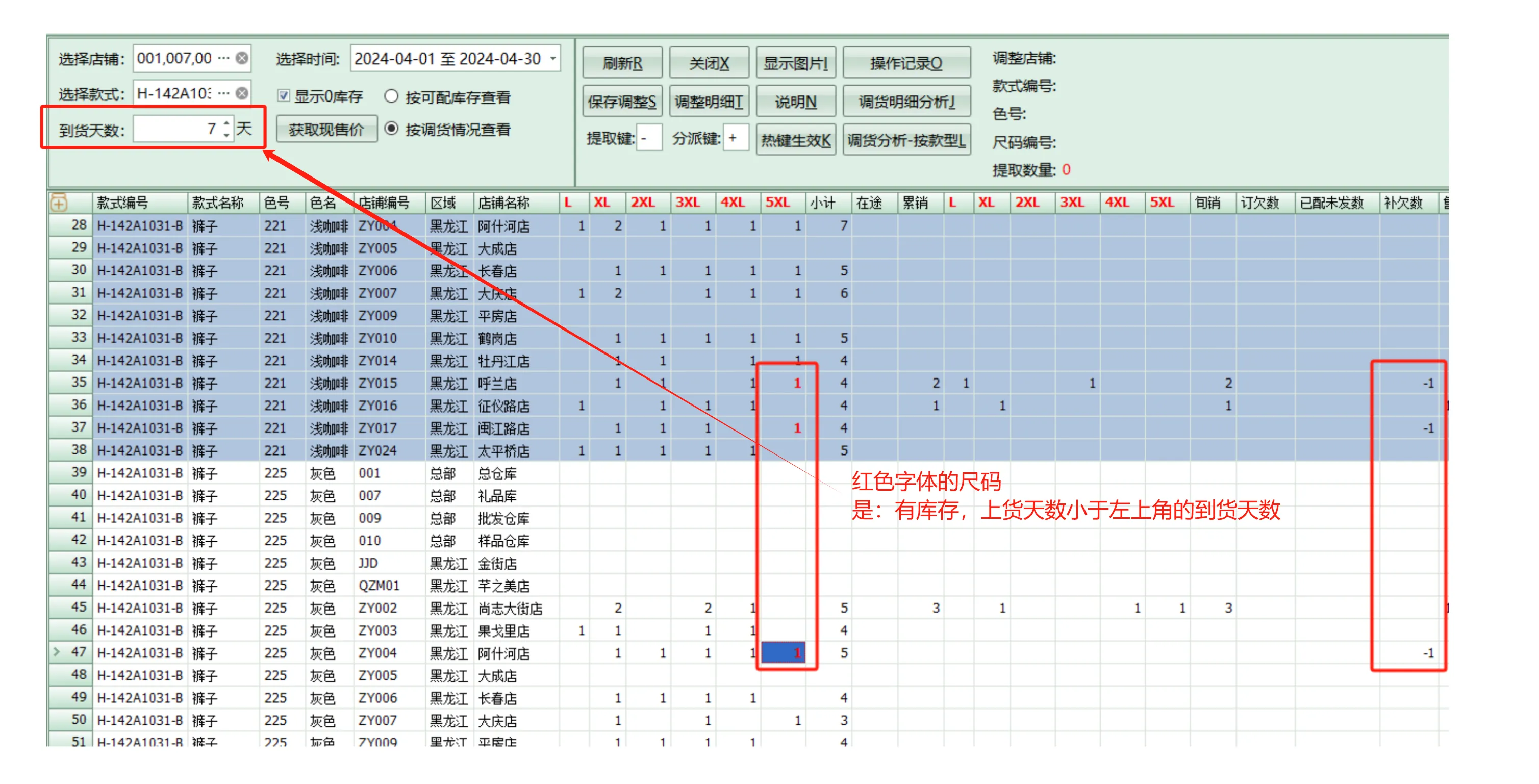Click 热键生效K to activate hotkeys
Viewport: 1539px width, 784px height.
(x=796, y=140)
